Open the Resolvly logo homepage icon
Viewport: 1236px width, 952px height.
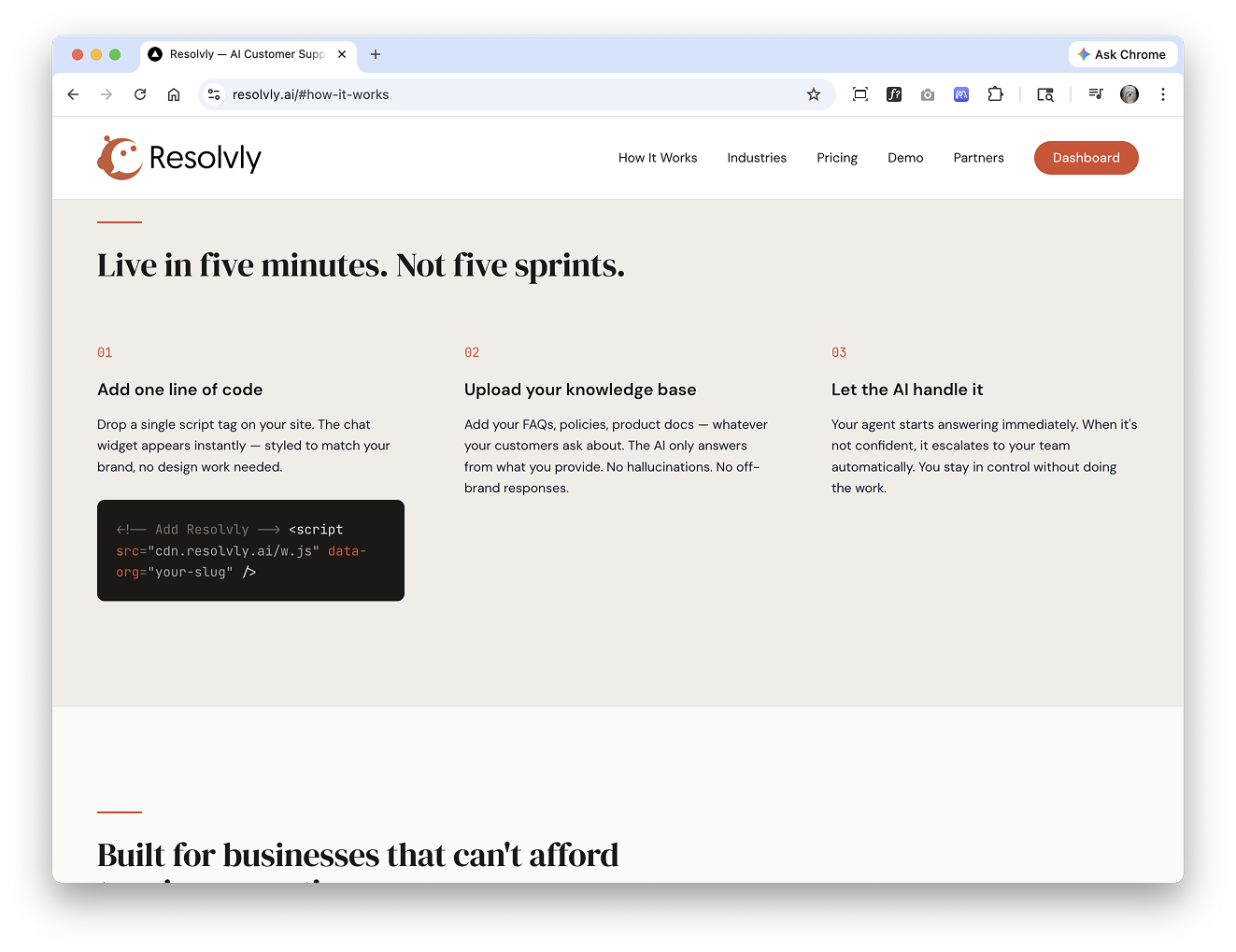coord(119,157)
